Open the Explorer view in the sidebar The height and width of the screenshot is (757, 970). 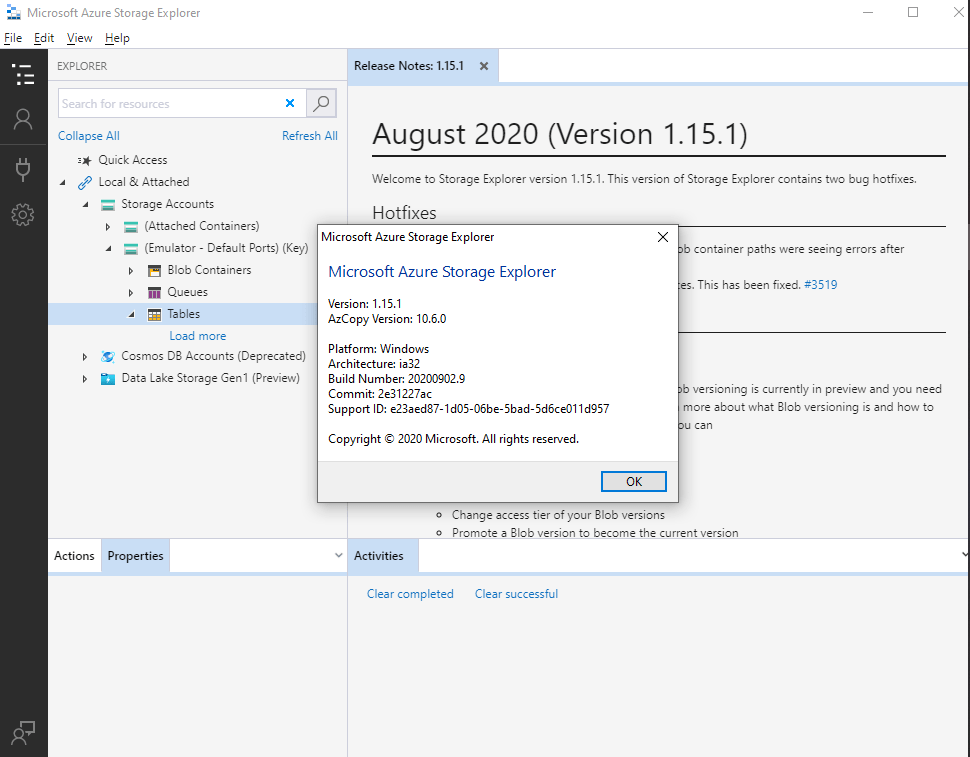click(x=24, y=75)
